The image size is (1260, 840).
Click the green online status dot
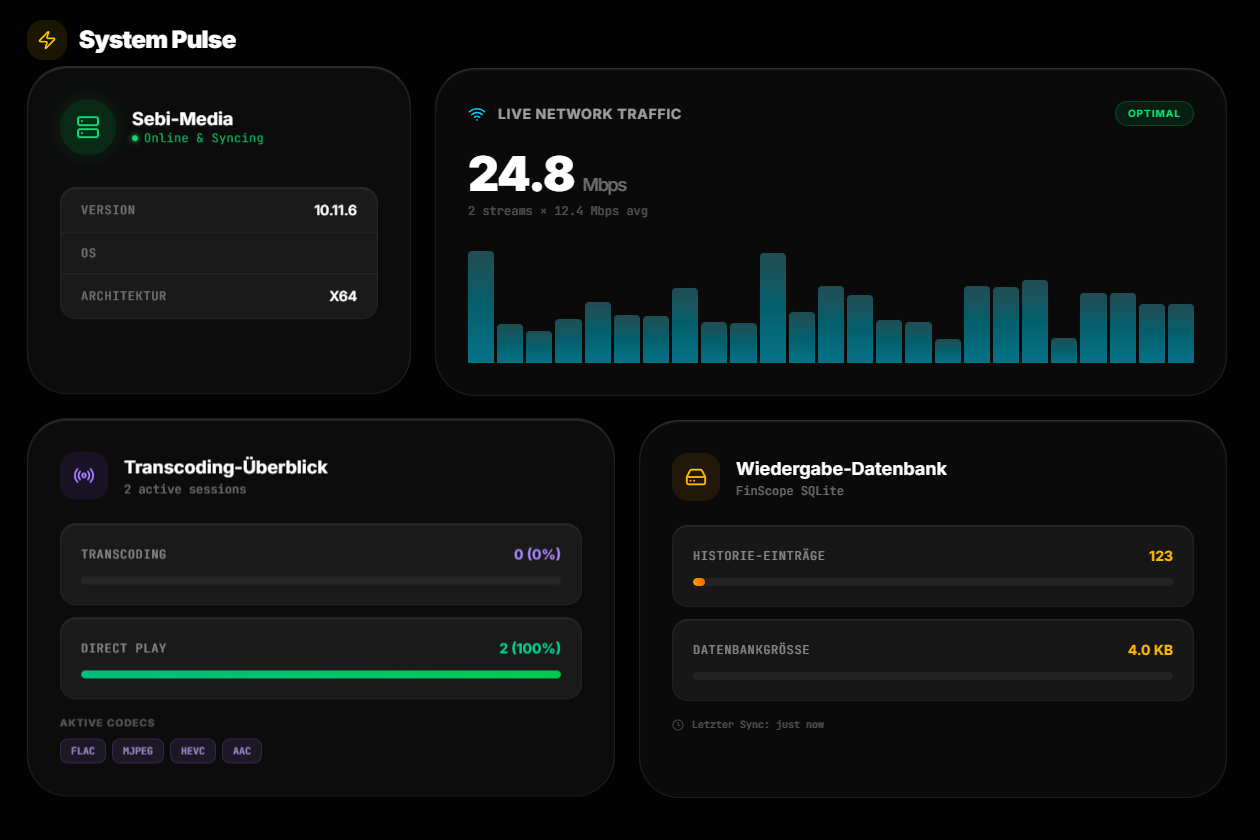(135, 138)
